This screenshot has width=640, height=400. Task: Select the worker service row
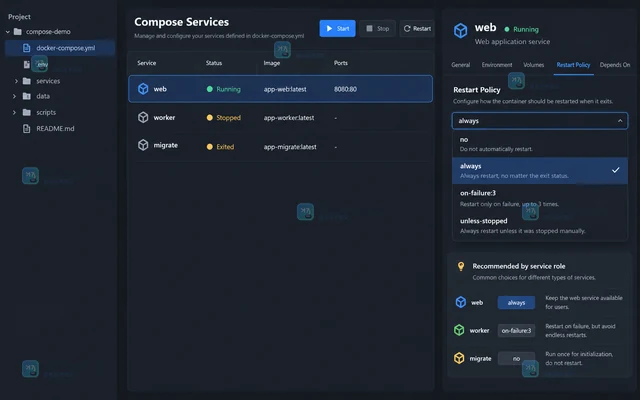[x=280, y=118]
